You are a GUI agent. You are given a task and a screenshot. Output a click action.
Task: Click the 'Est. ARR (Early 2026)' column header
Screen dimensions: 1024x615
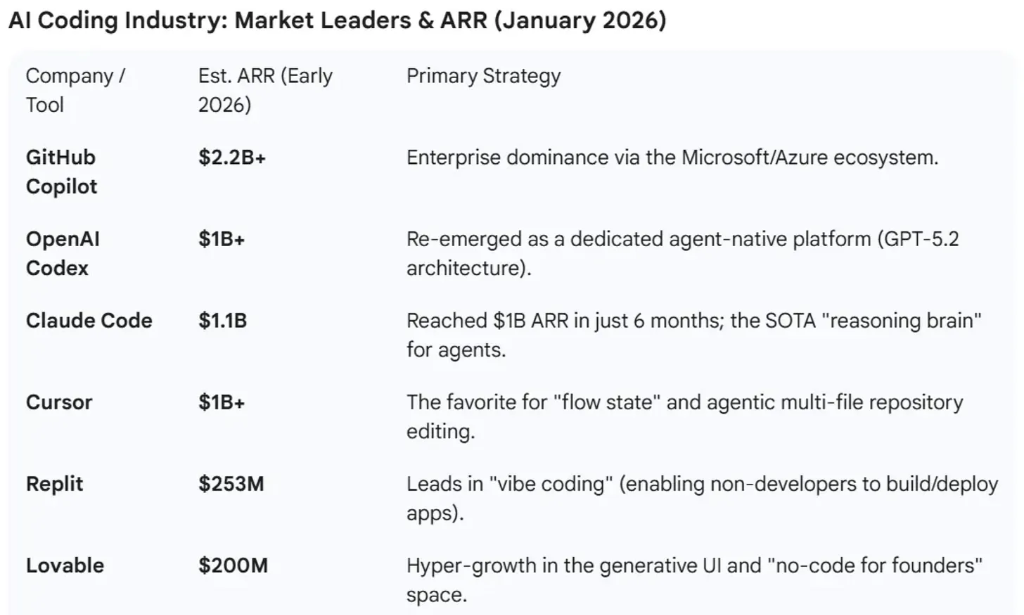point(265,90)
